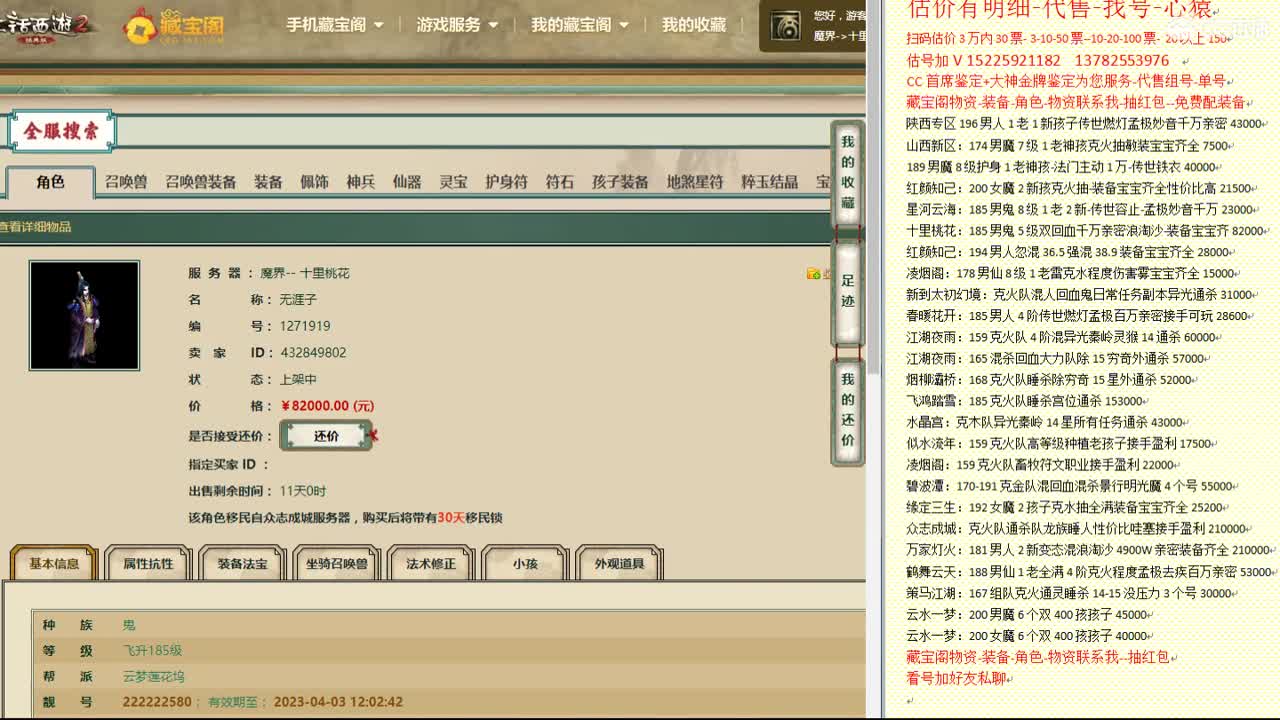
Task: Click the 飞鸿踏雪 185克火队 listing line
Action: 1026,400
